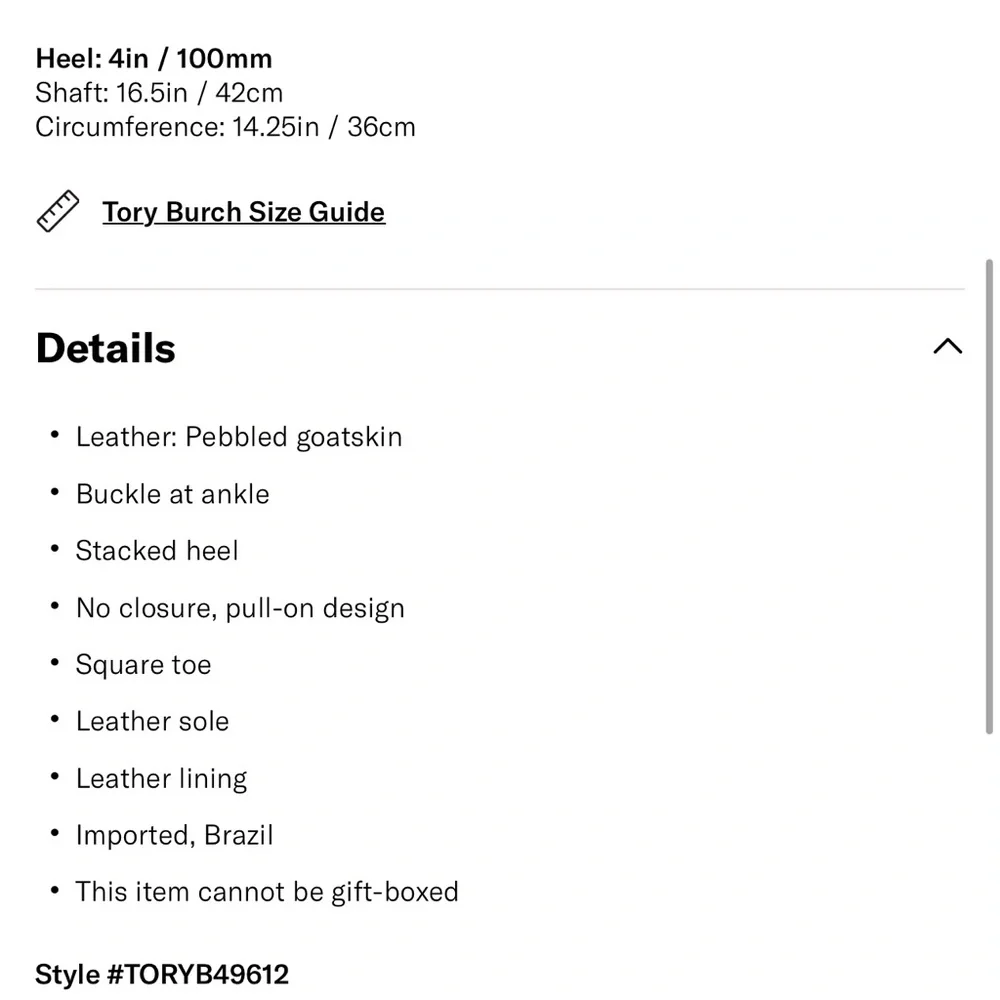Image resolution: width=1000 pixels, height=1000 pixels.
Task: Click the Heel 4in / 100mm text
Action: [x=154, y=59]
